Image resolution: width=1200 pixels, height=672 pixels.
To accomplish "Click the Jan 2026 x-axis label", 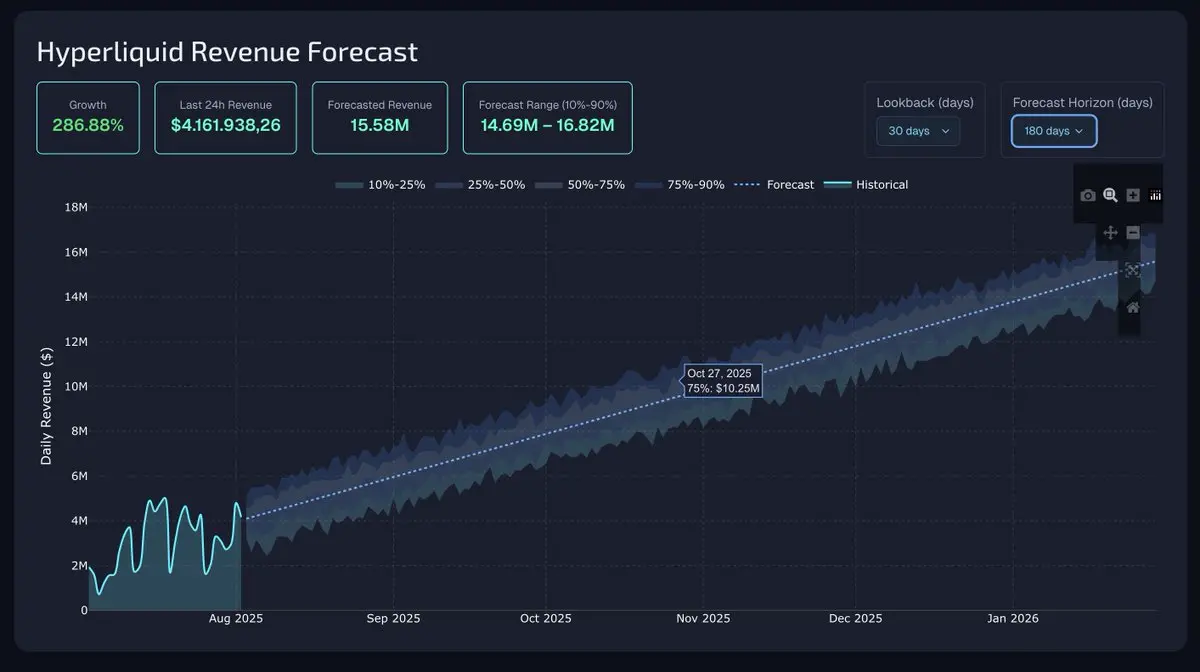I will pos(1013,619).
